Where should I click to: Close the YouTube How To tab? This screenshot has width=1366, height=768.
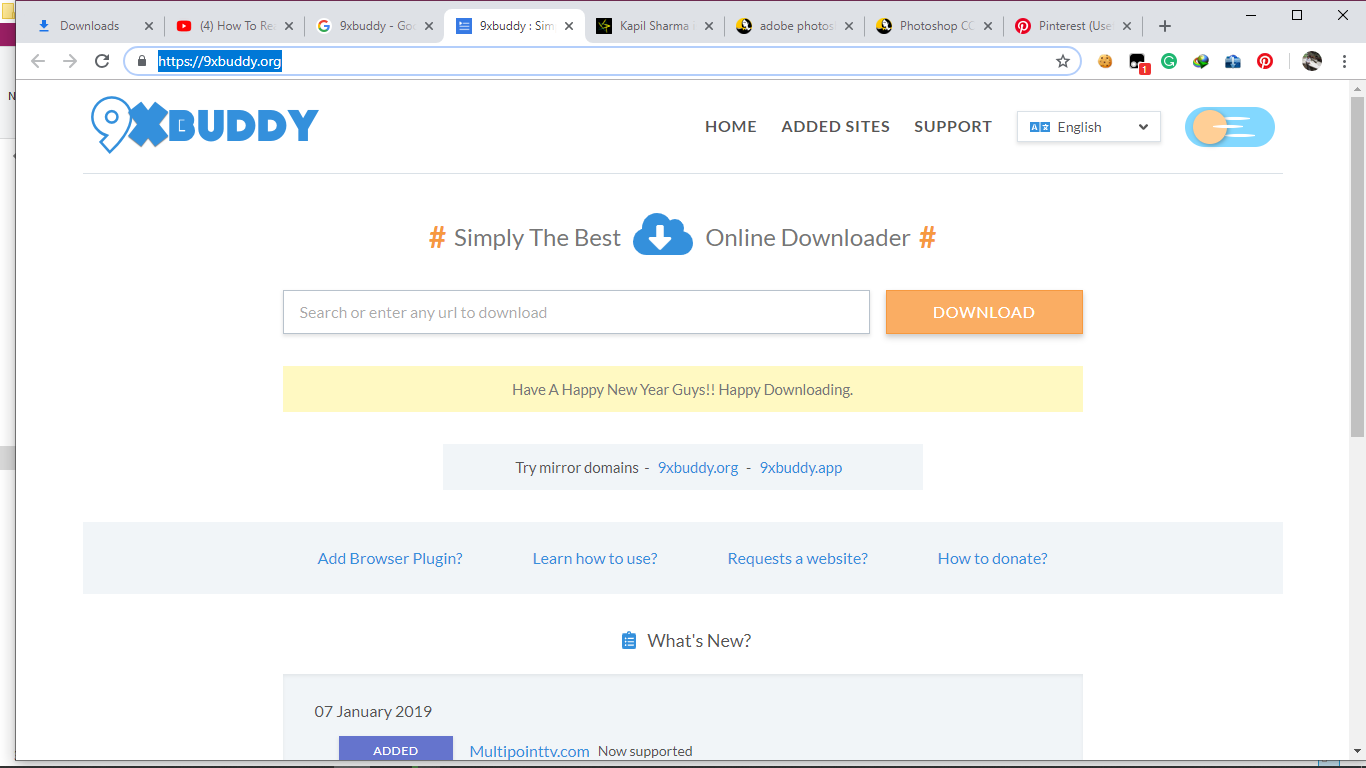pos(289,26)
